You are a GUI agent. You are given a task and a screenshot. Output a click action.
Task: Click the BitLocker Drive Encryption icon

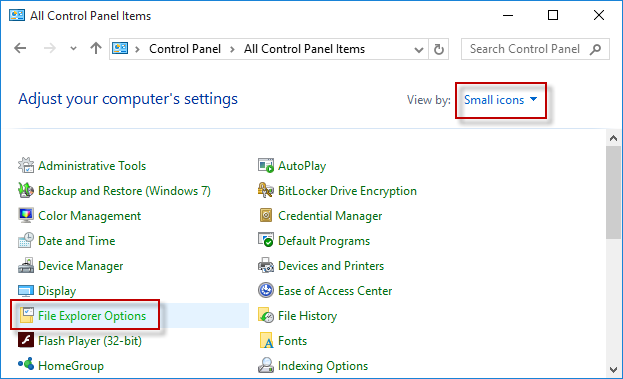(266, 190)
